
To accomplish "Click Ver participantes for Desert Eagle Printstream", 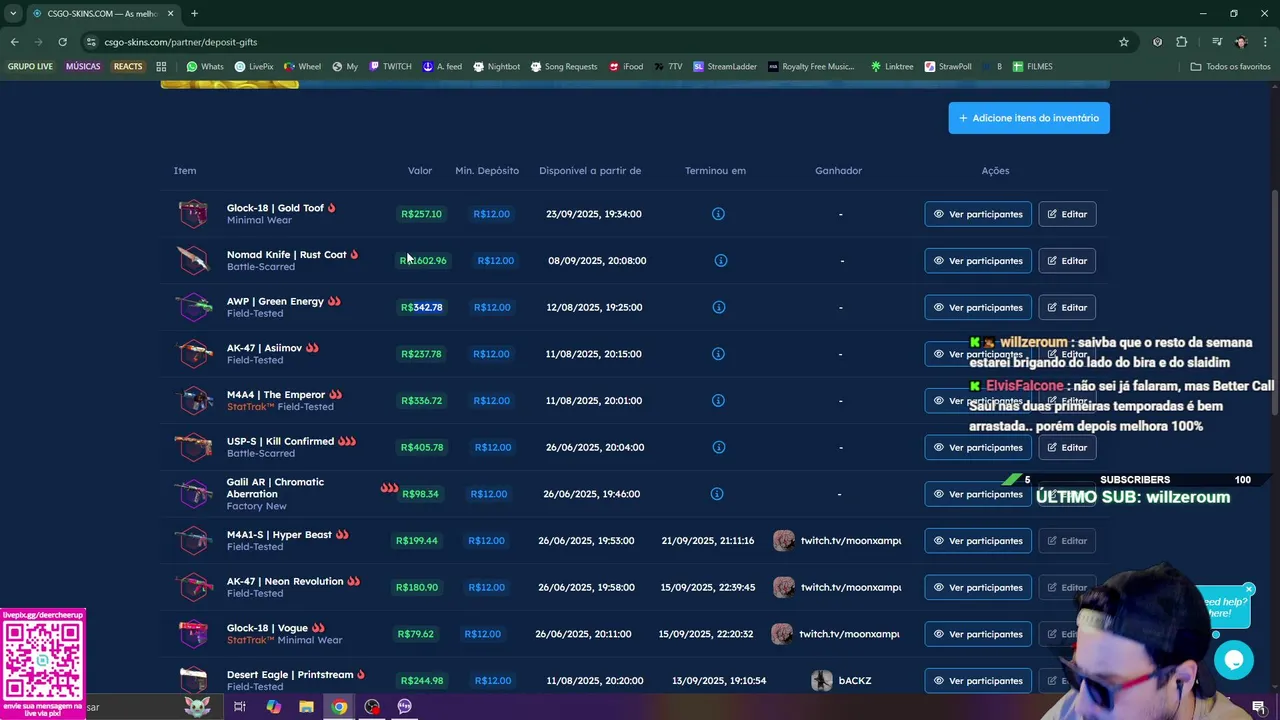I will tap(977, 681).
